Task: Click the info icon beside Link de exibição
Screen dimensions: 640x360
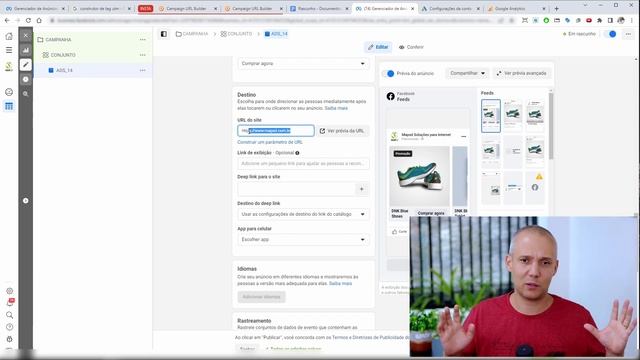Action: coord(298,153)
